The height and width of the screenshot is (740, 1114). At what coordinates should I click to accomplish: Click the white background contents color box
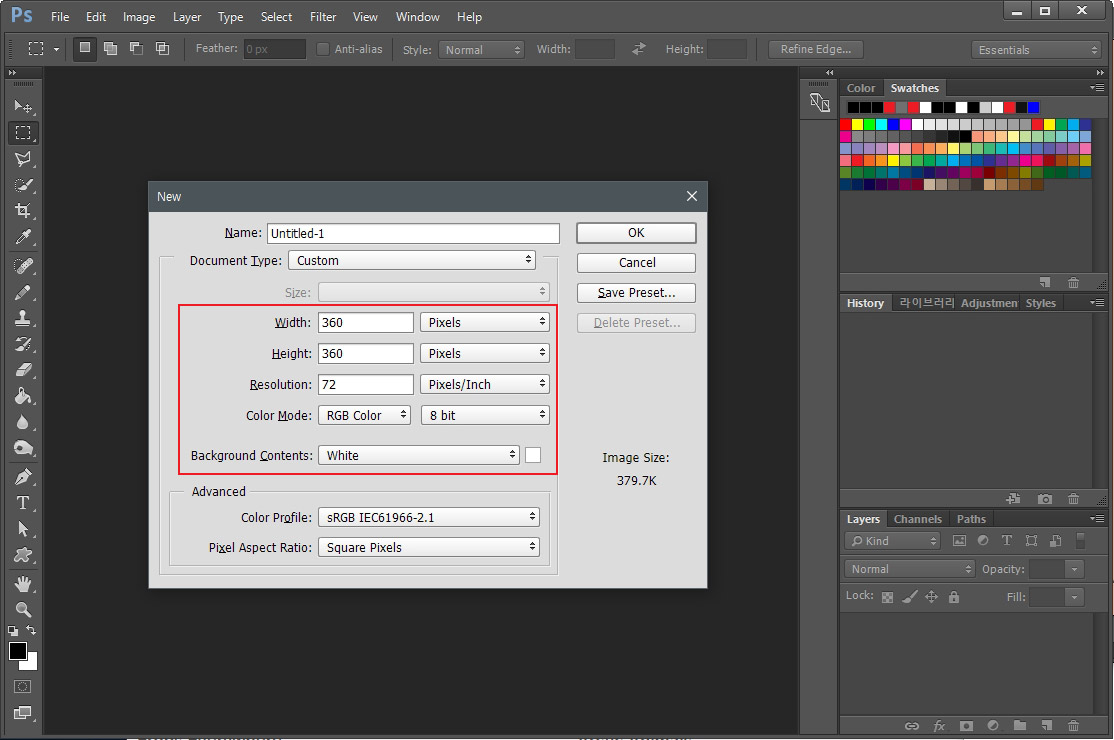[x=533, y=455]
